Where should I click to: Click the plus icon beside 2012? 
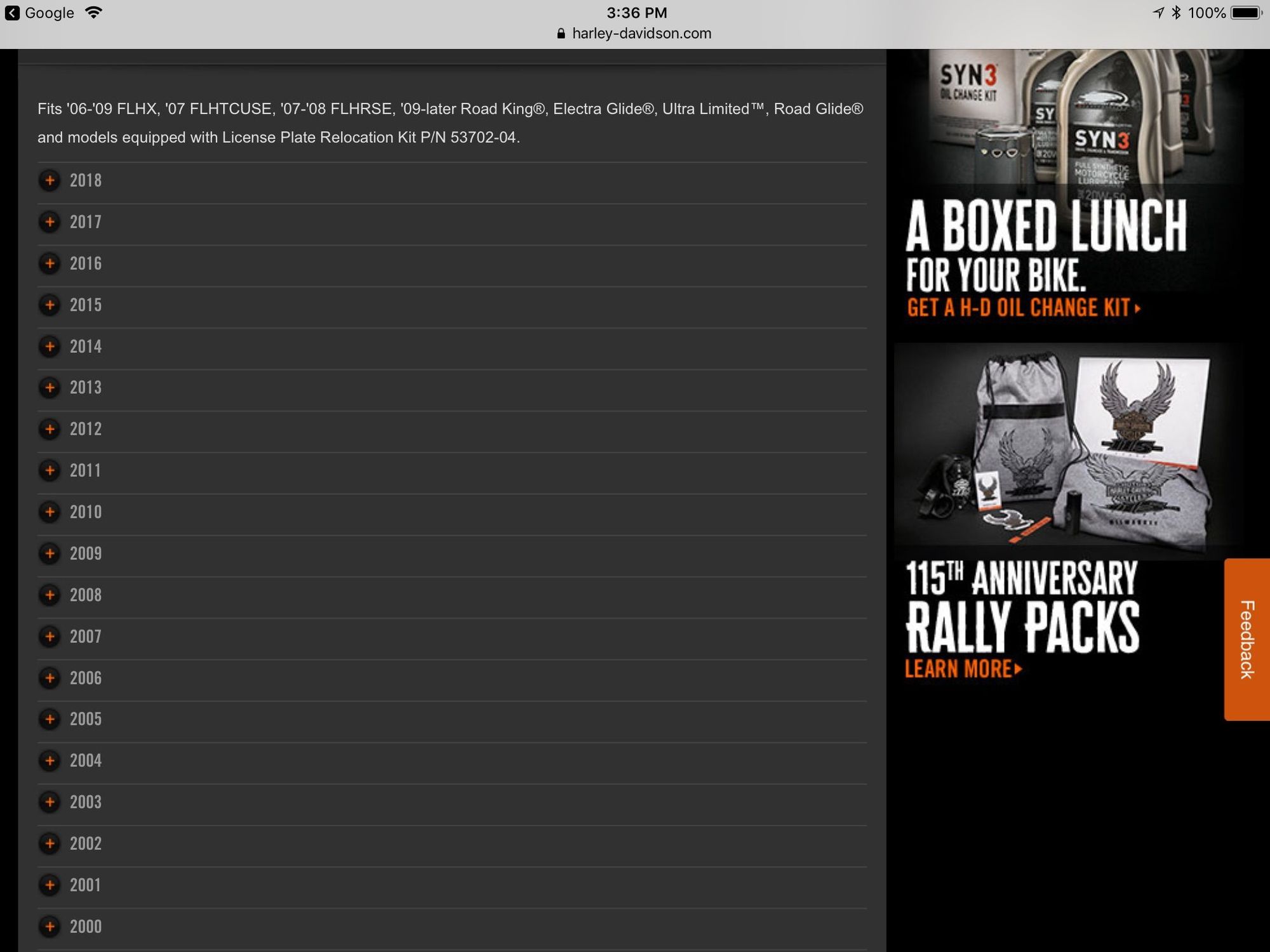point(50,429)
